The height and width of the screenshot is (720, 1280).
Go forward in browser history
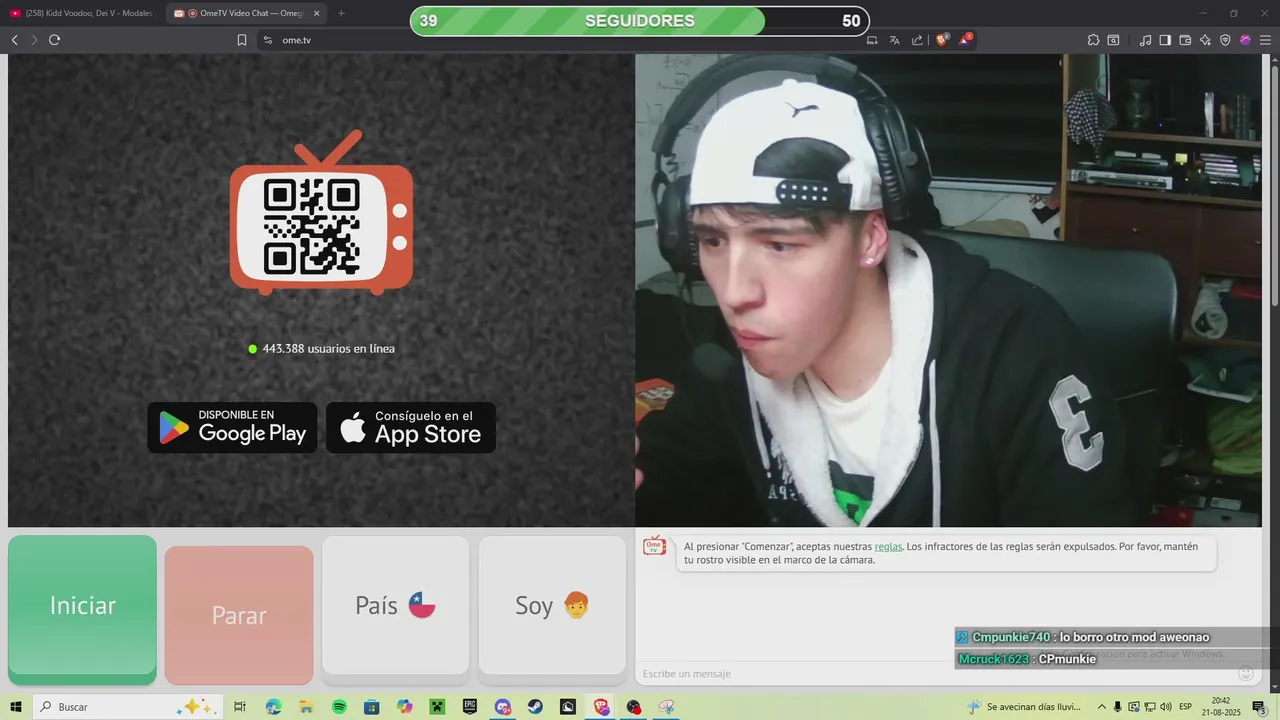click(x=34, y=40)
